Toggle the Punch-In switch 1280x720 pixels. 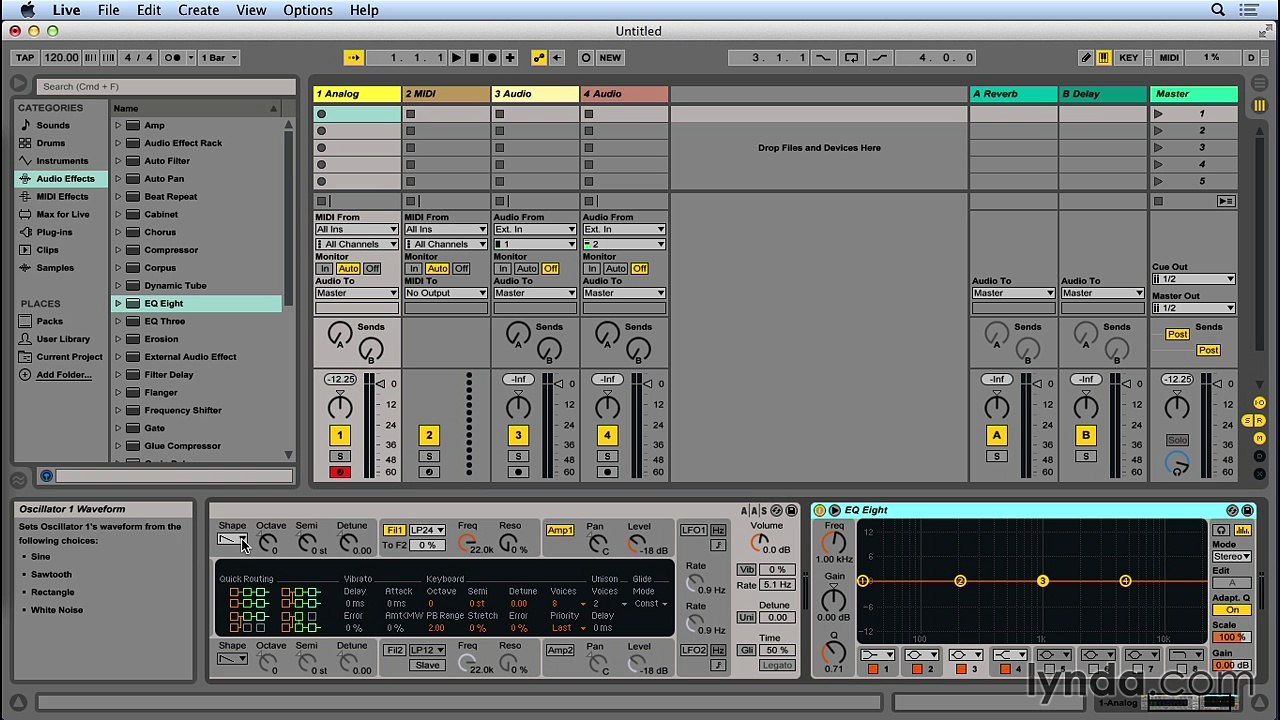tap(823, 58)
